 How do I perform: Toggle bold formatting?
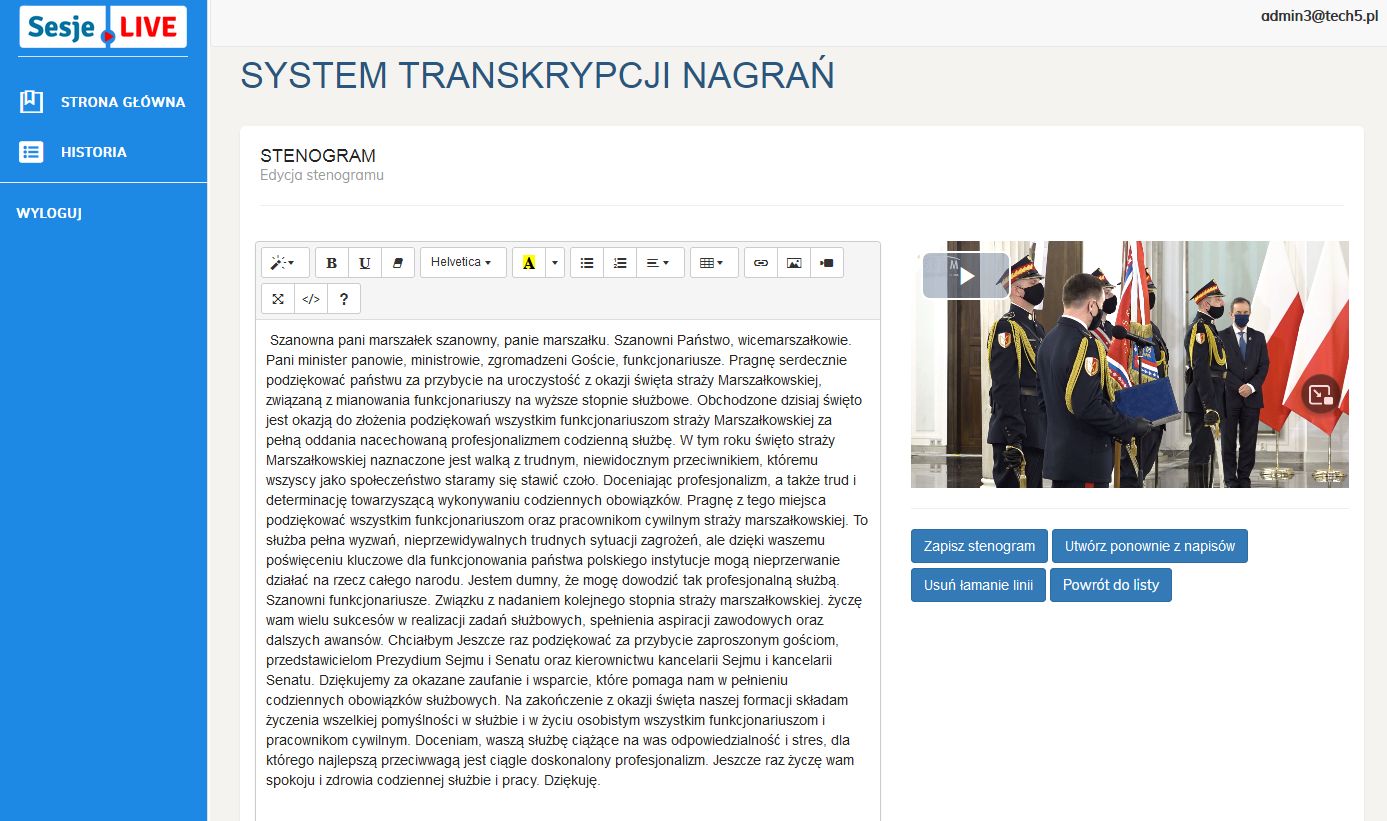point(332,263)
